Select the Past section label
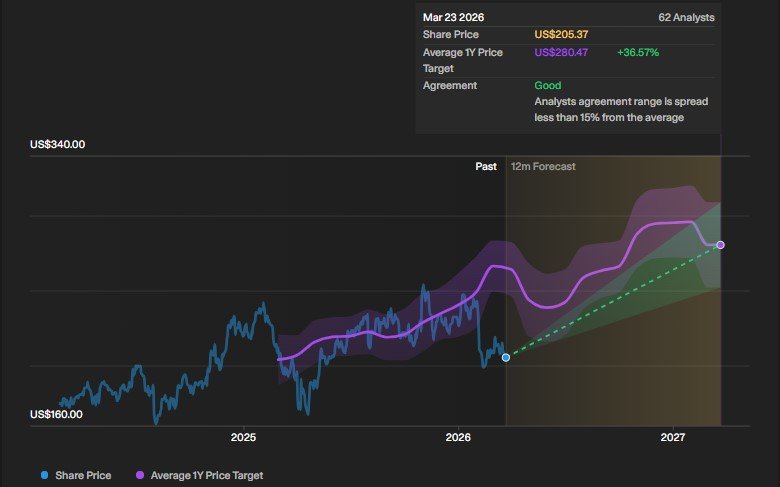This screenshot has height=487, width=780. pos(486,166)
